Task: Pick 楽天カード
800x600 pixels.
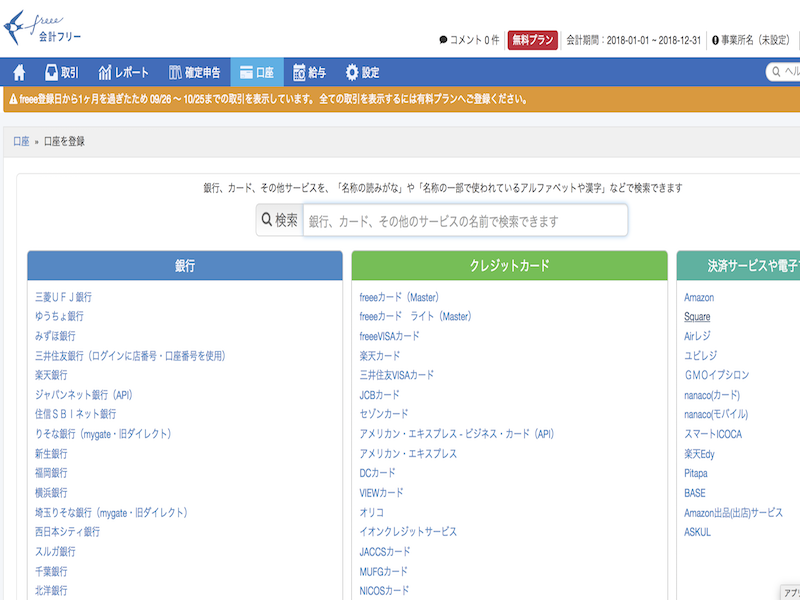Action: (380, 356)
